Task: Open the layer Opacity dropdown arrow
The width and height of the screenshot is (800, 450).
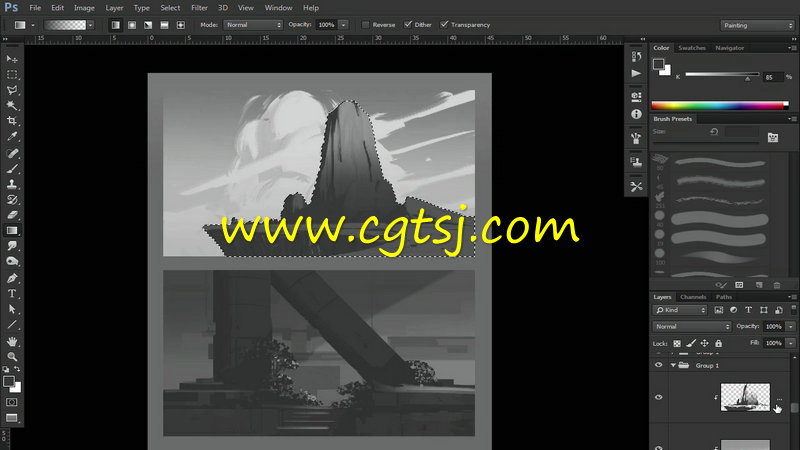Action: (791, 327)
